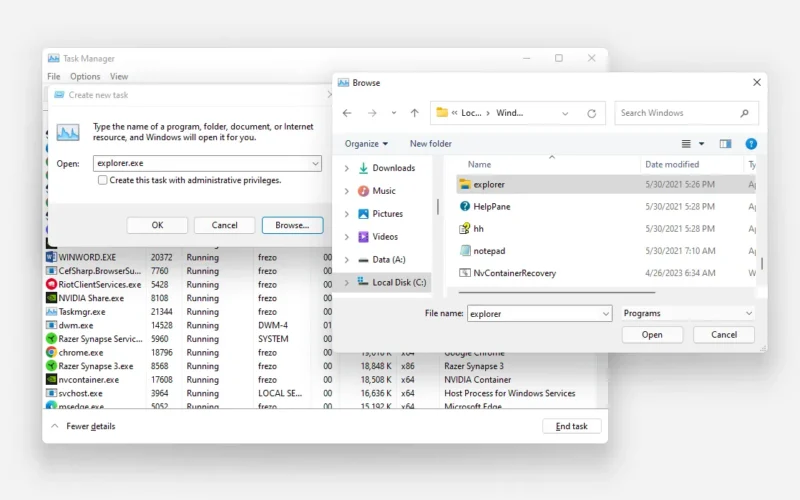The height and width of the screenshot is (500, 800).
Task: Collapse with Fewer details
Action: point(84,426)
